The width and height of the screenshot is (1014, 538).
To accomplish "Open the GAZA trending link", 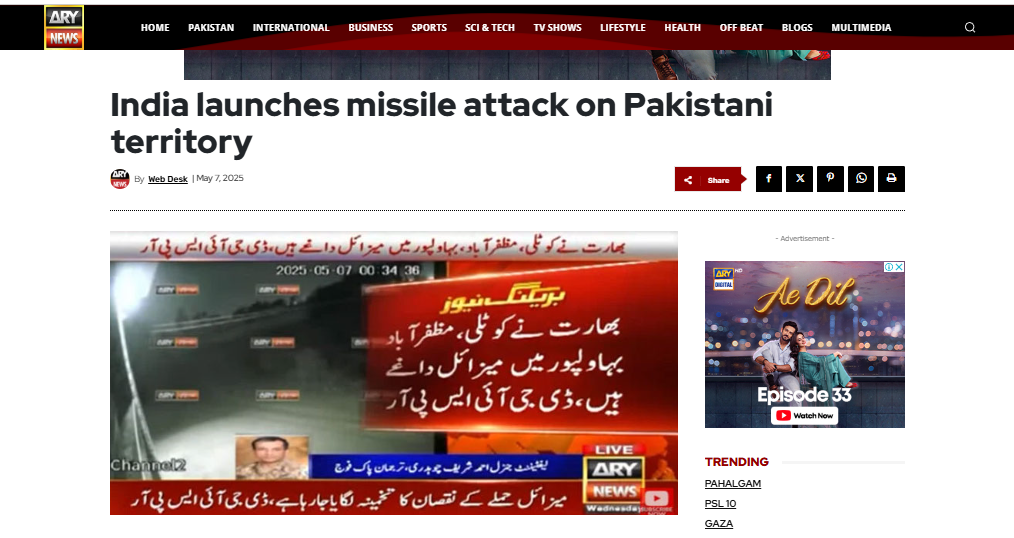I will pyautogui.click(x=718, y=524).
